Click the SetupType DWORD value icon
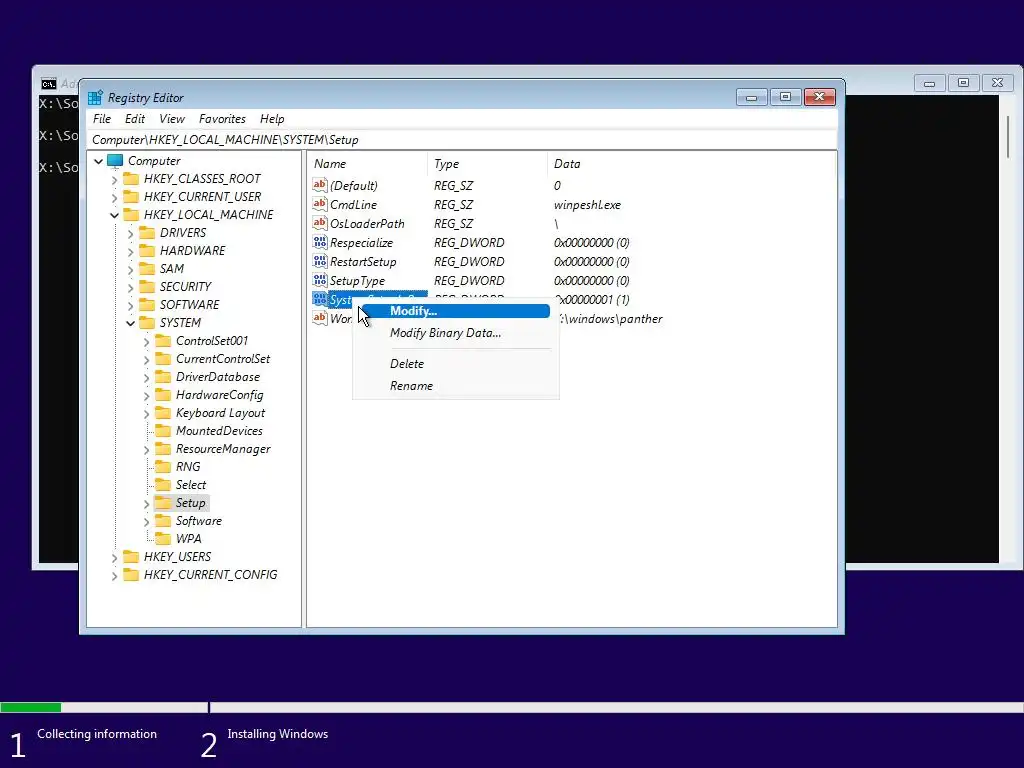 tap(319, 280)
